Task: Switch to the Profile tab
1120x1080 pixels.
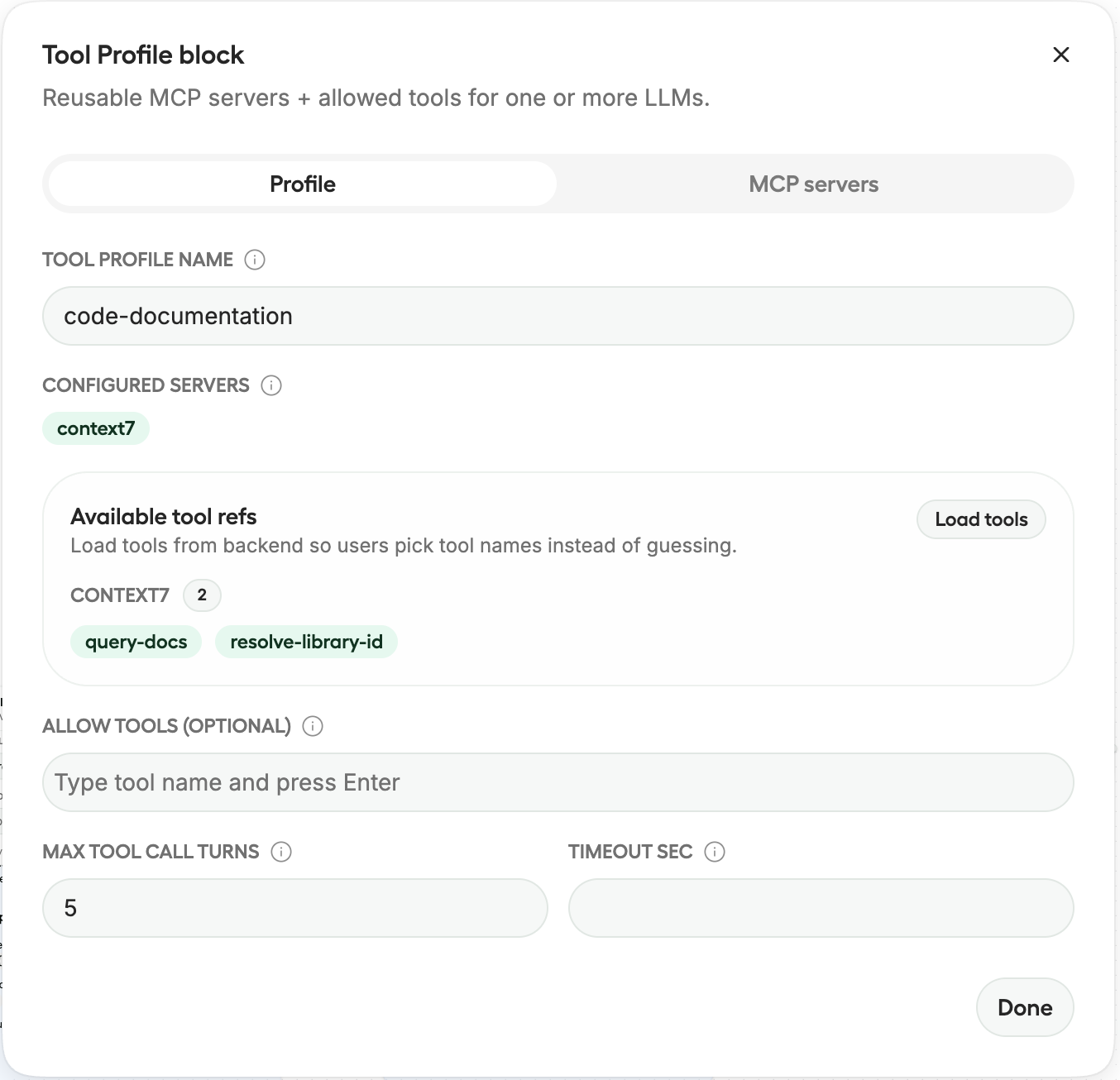Action: 303,184
